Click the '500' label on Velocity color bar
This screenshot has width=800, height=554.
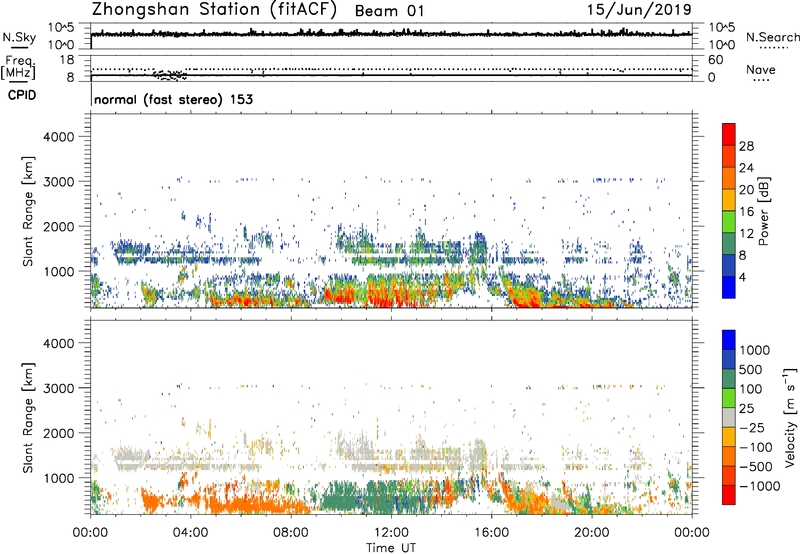pos(751,369)
